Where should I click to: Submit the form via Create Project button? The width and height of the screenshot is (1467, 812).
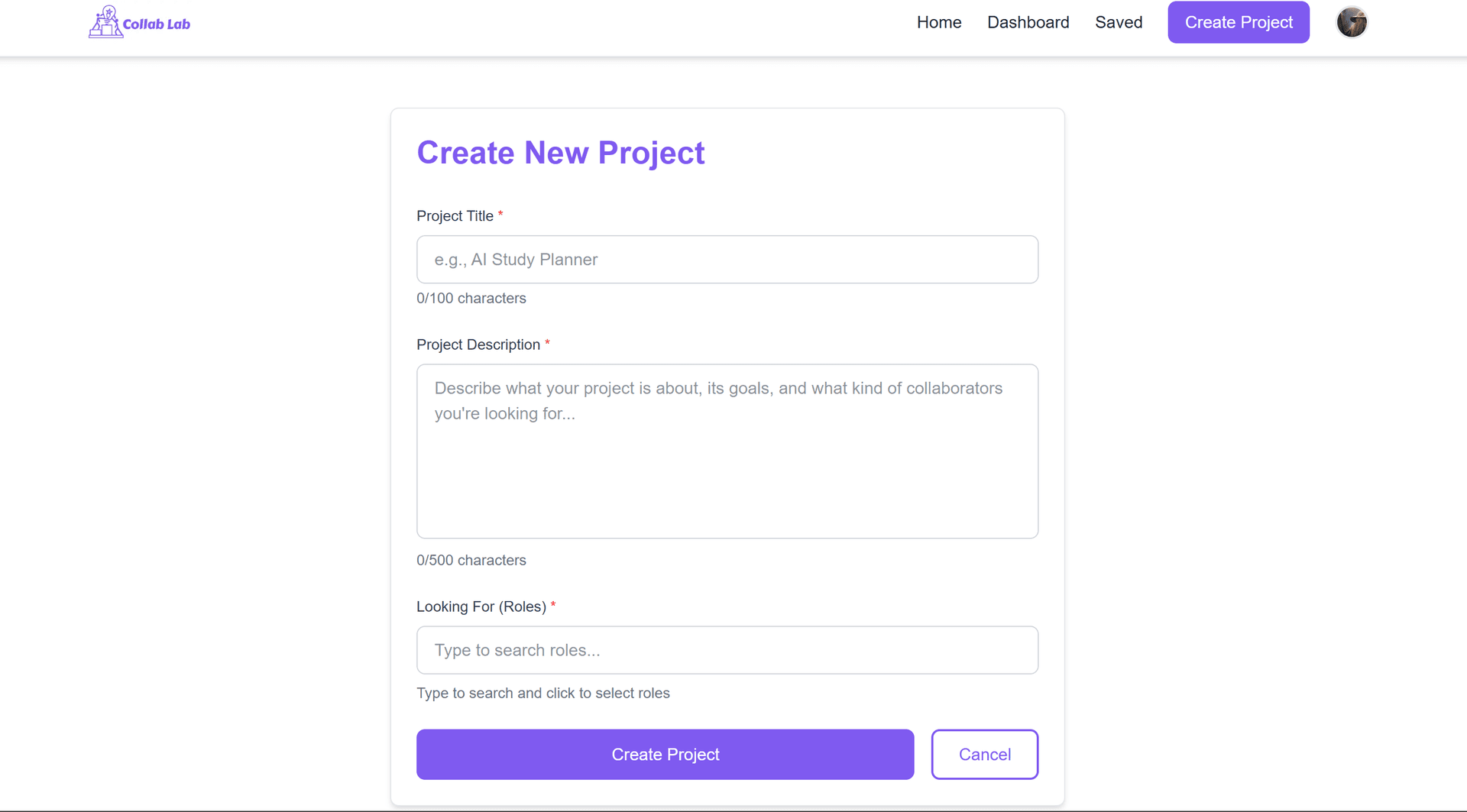tap(665, 754)
